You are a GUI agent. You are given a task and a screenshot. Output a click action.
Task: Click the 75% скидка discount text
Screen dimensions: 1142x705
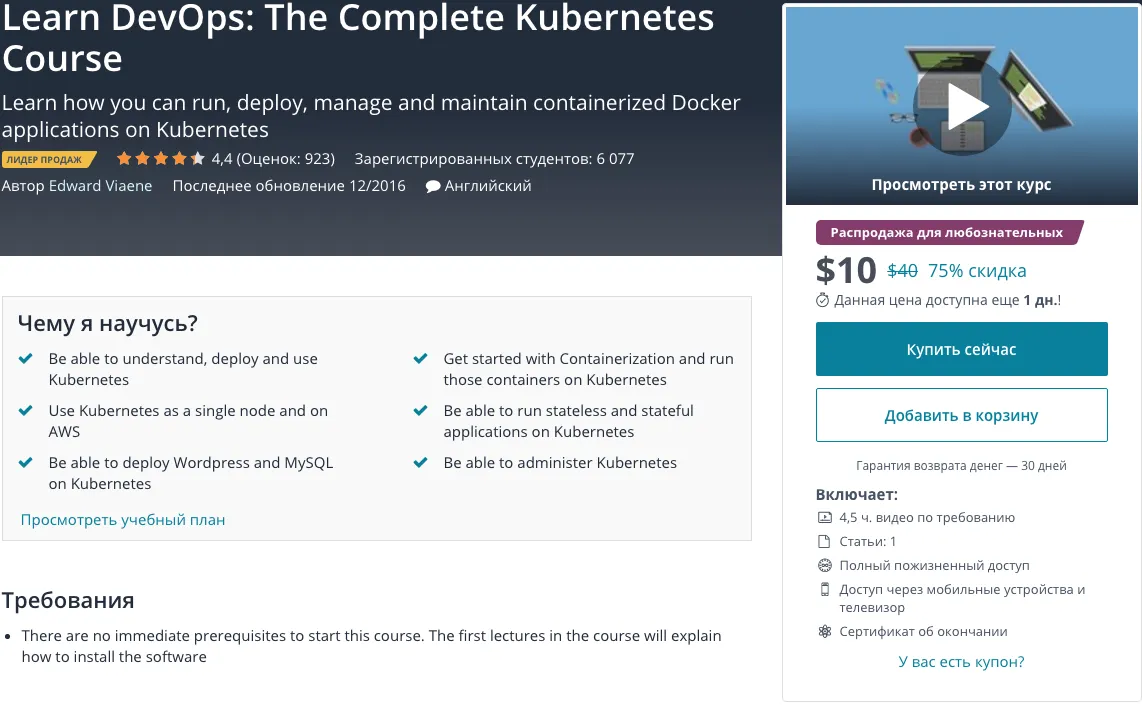coord(977,271)
